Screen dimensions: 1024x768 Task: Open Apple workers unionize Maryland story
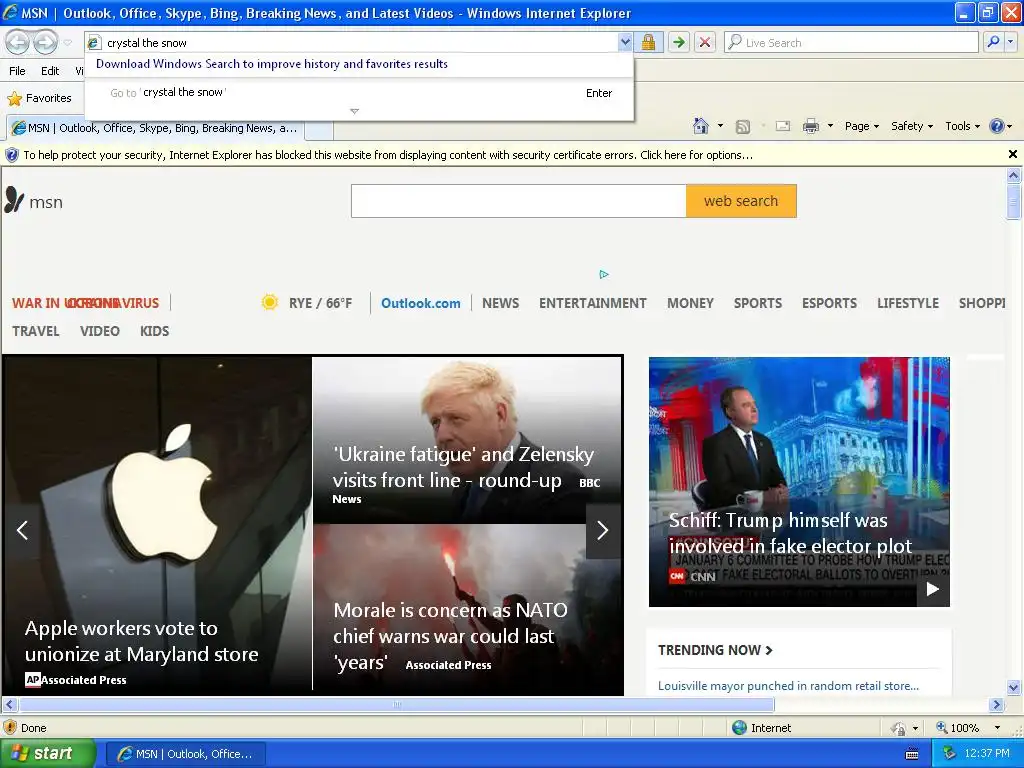[142, 641]
